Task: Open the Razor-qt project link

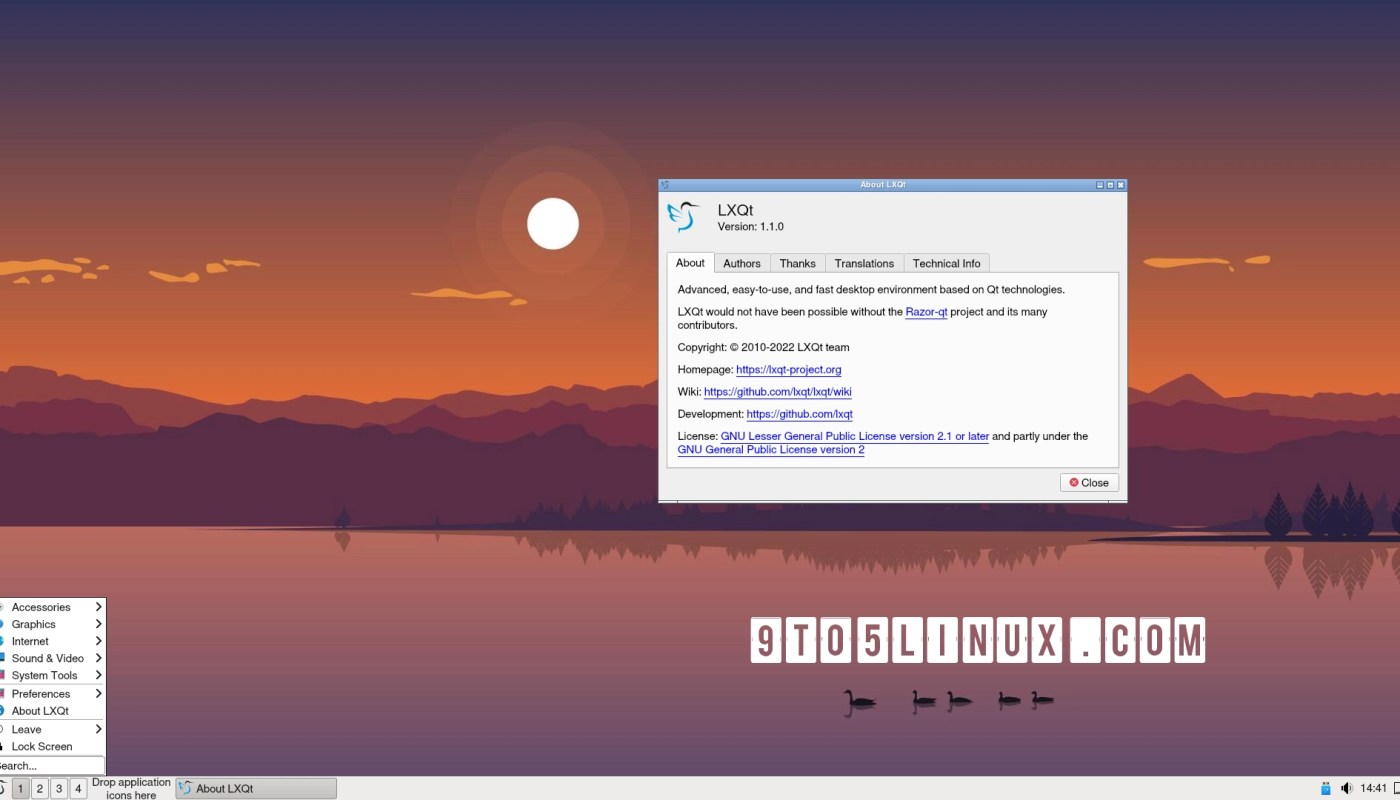Action: coord(926,312)
